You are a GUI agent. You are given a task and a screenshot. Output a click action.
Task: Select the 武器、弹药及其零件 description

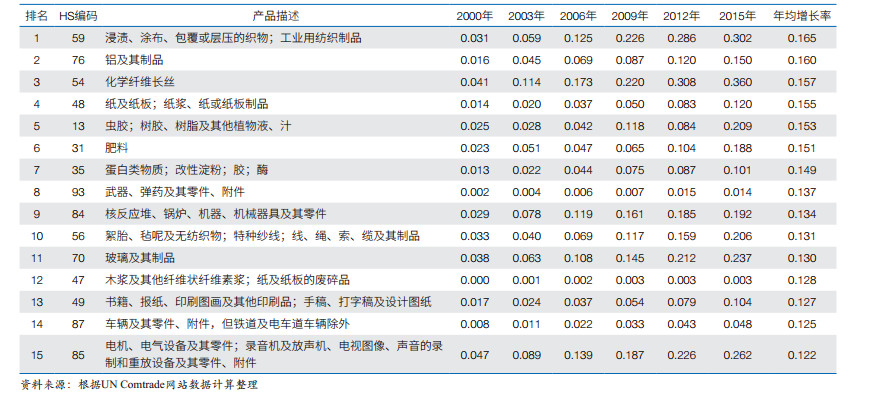(x=175, y=192)
